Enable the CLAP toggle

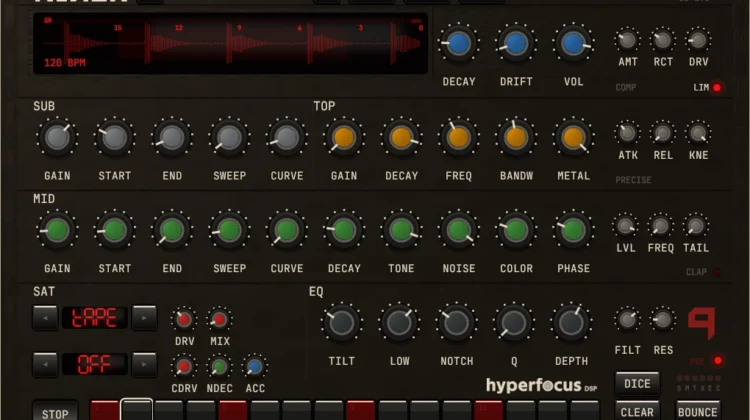point(717,272)
